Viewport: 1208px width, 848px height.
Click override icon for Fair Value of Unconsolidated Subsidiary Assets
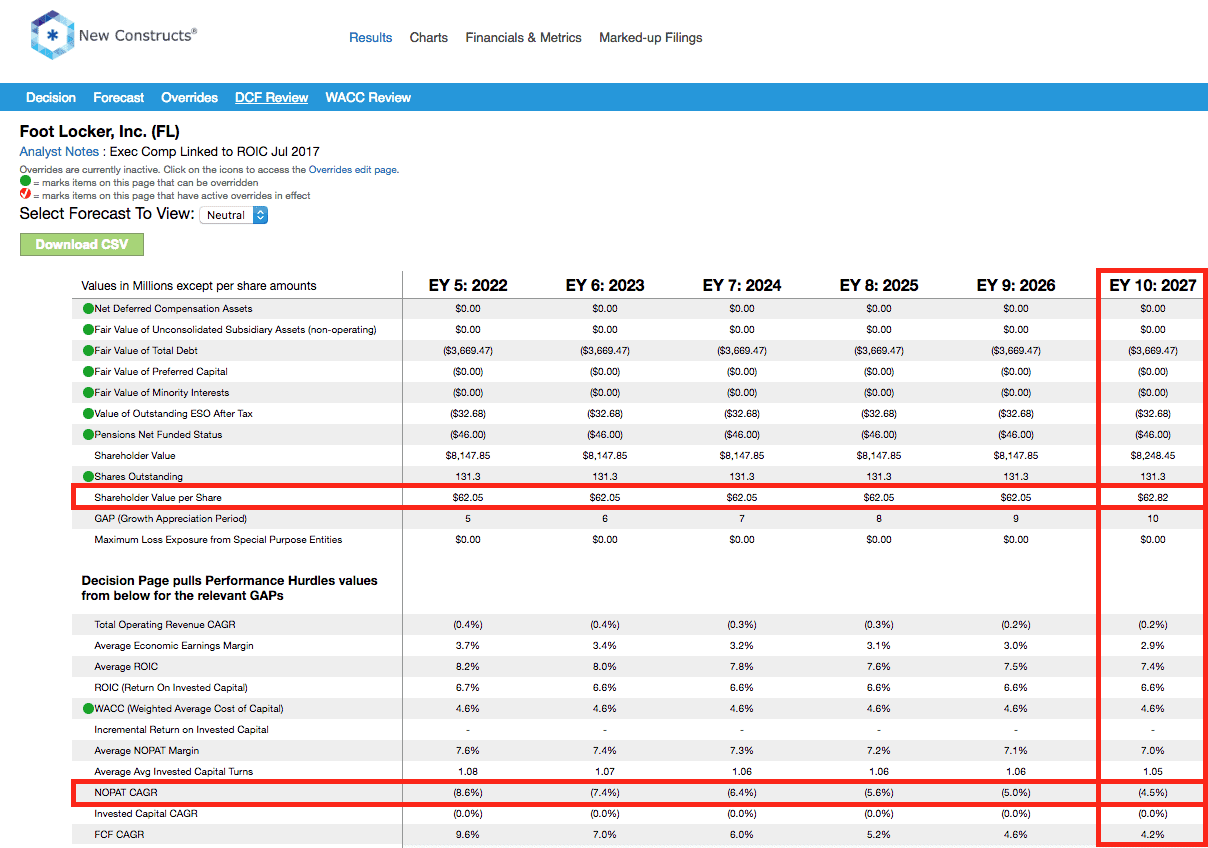(88, 330)
